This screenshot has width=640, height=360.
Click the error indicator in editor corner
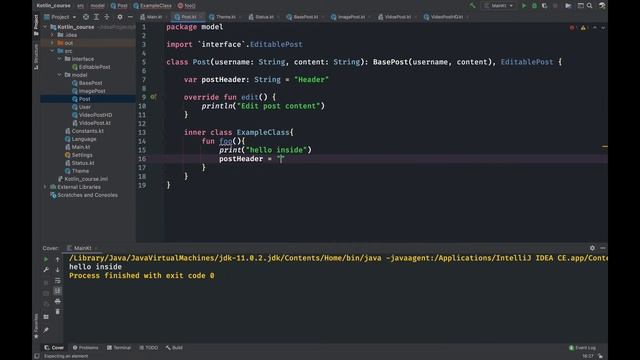coord(572,28)
